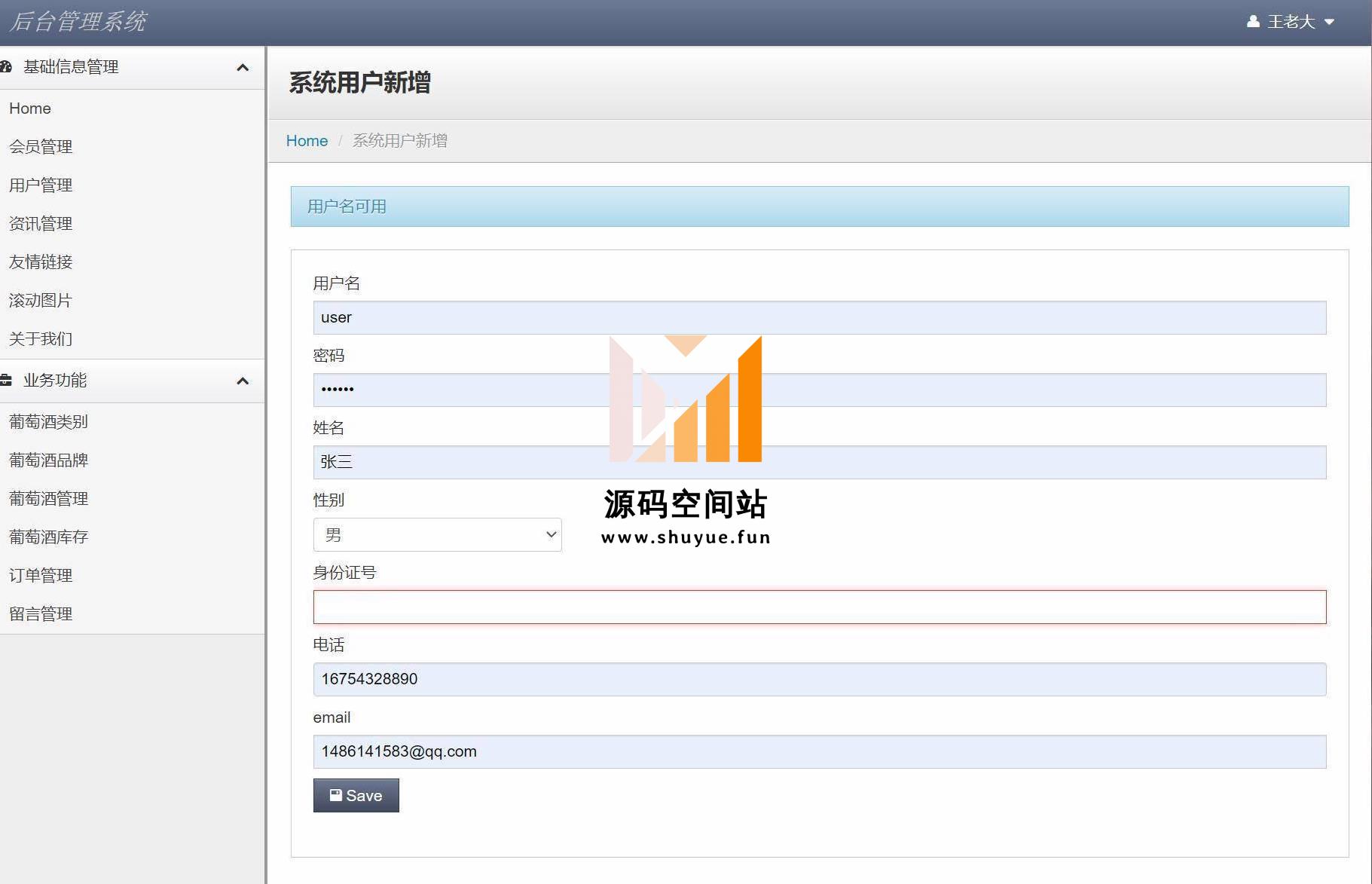Go to 留言管理 in the sidebar
The image size is (1372, 884).
click(x=41, y=614)
